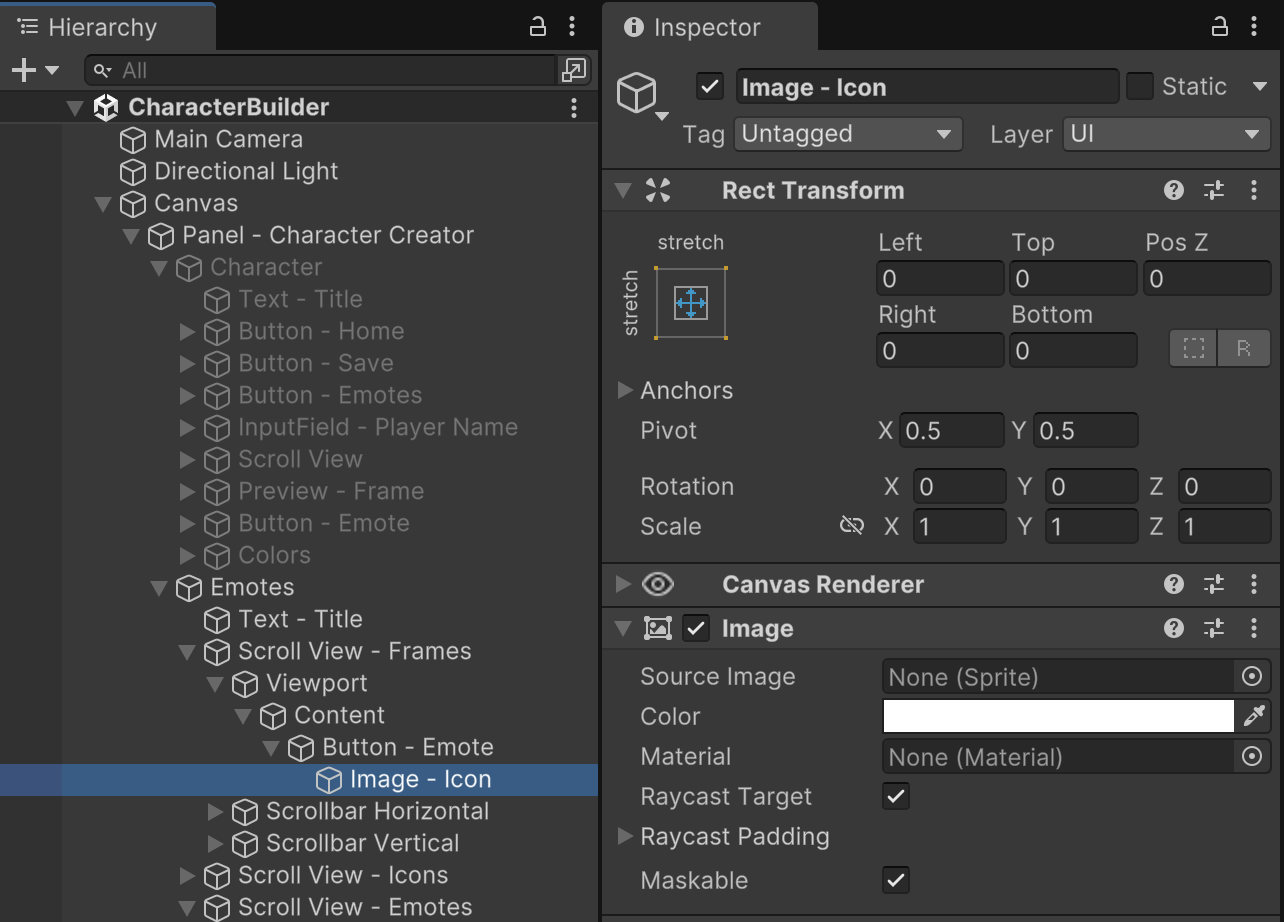Viewport: 1284px width, 922px height.
Task: Expand the Anchors section
Action: (626, 390)
